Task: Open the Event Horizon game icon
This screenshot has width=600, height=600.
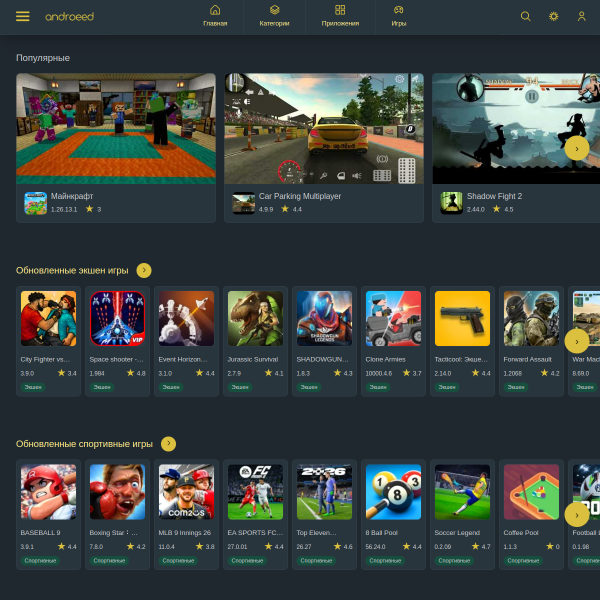Action: pos(186,318)
